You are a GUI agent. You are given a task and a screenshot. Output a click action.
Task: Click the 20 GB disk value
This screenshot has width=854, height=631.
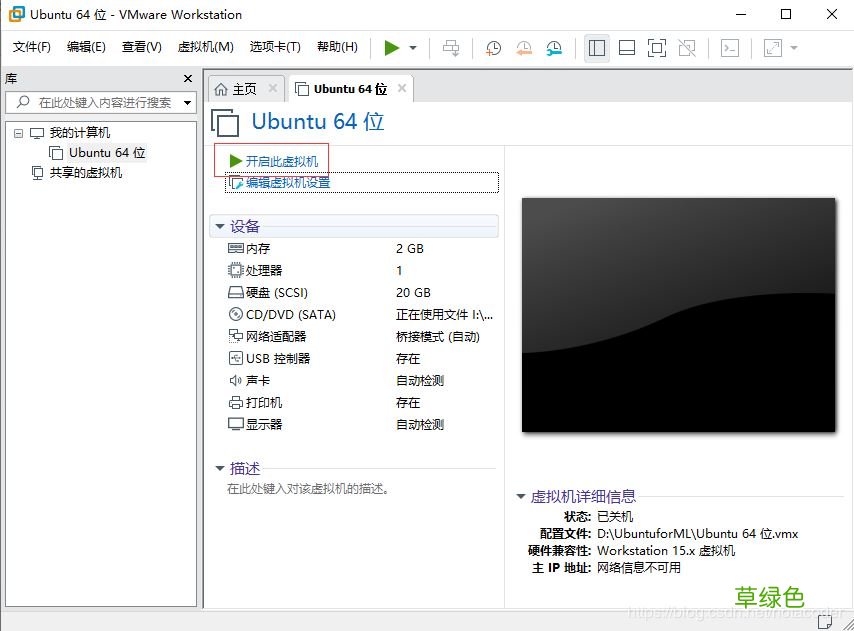[x=413, y=292]
